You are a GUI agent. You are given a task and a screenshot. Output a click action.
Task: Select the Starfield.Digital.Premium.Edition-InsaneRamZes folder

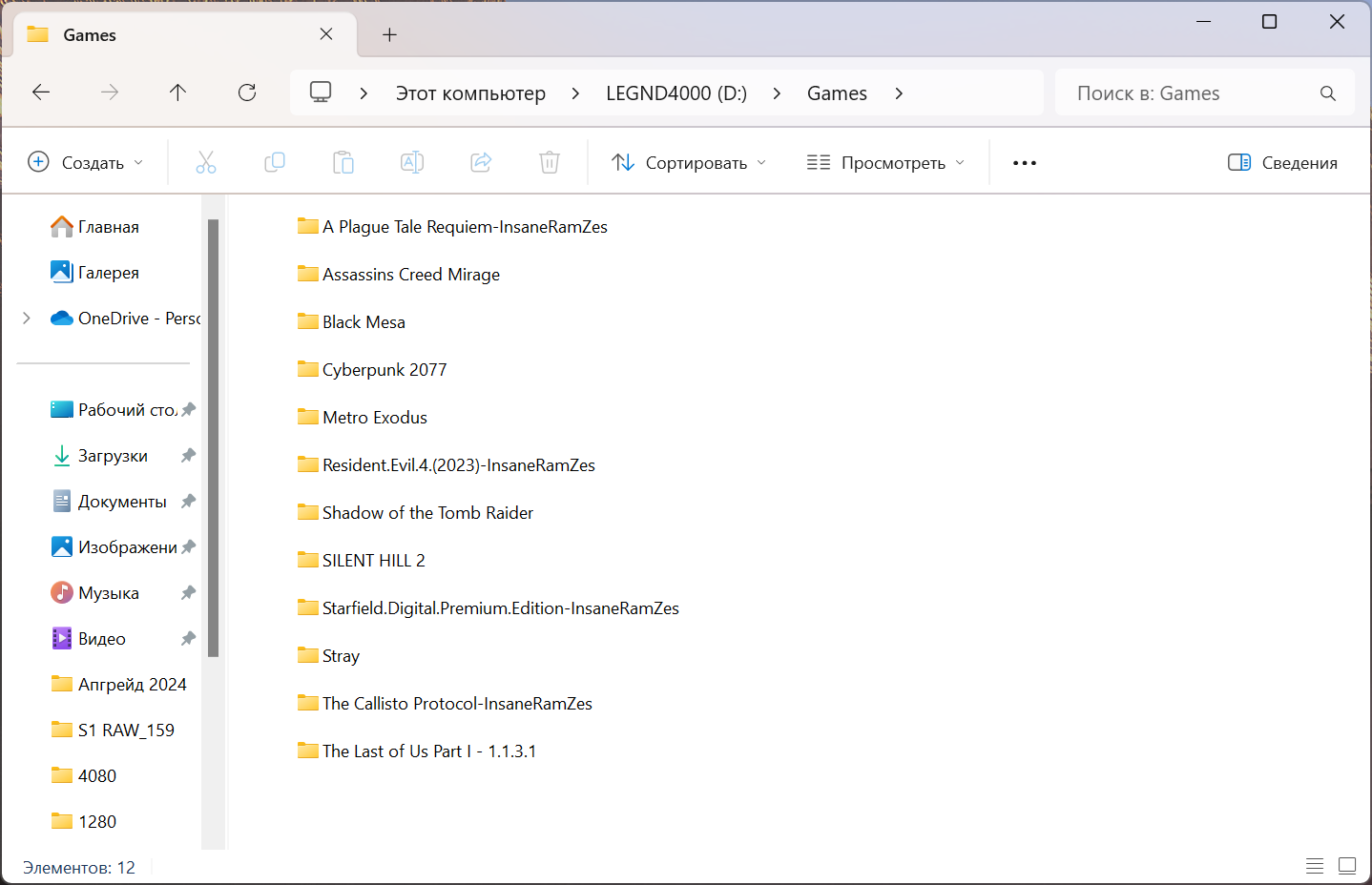tap(489, 608)
